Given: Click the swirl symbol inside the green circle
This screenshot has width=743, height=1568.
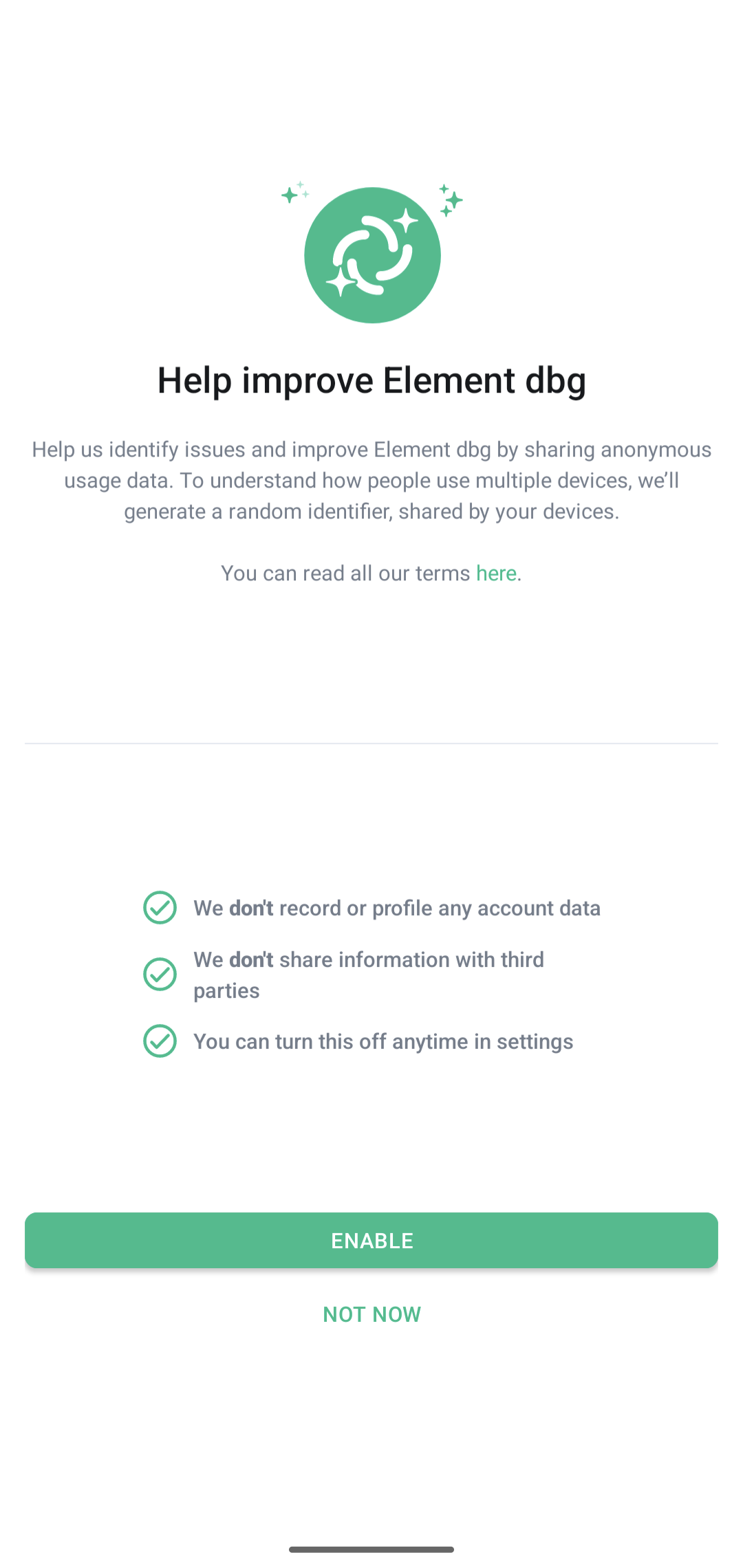Looking at the screenshot, I should (x=372, y=254).
